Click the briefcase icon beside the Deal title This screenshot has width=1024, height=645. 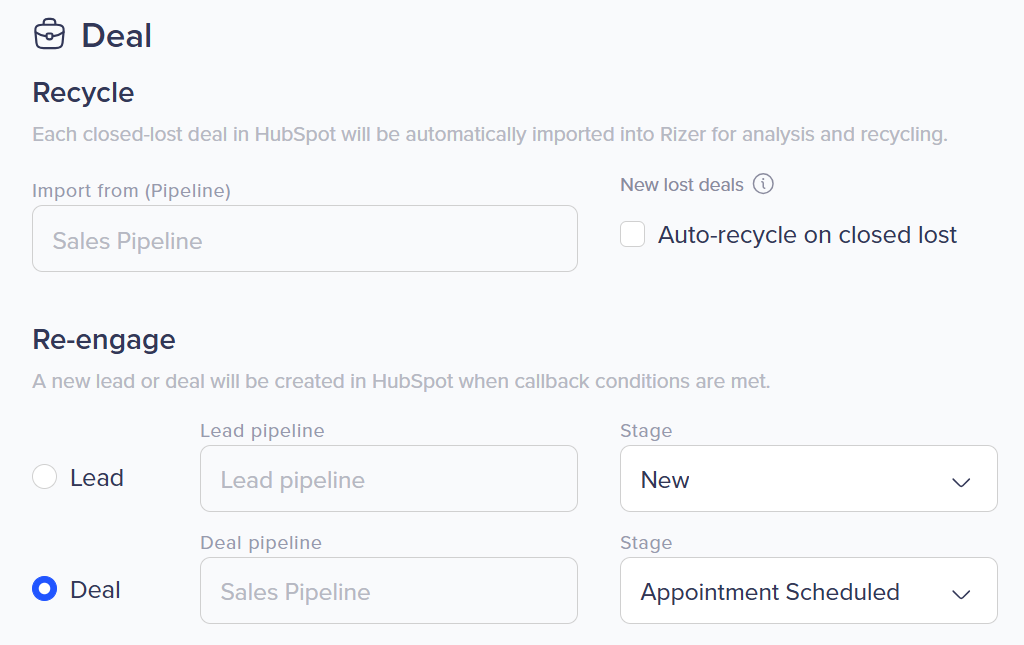(49, 36)
